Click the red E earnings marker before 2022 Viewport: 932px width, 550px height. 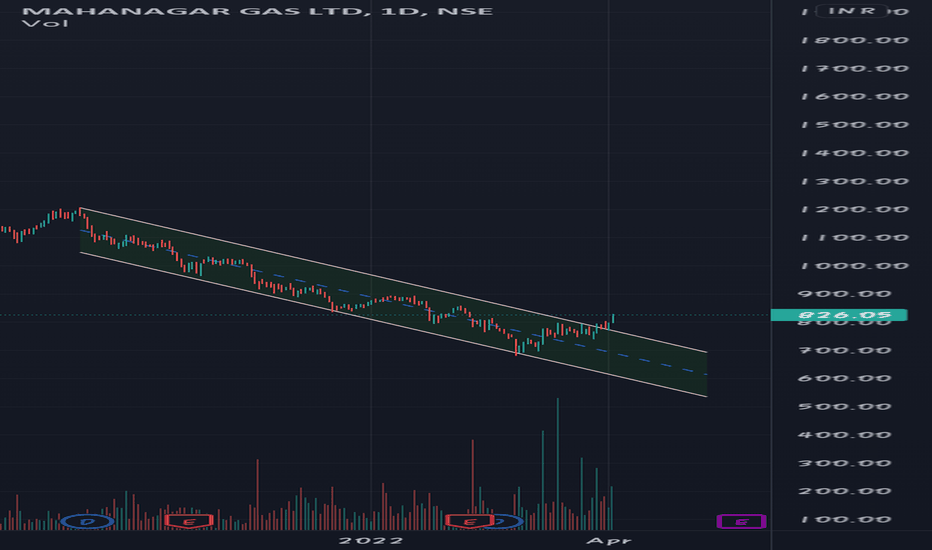point(188,522)
